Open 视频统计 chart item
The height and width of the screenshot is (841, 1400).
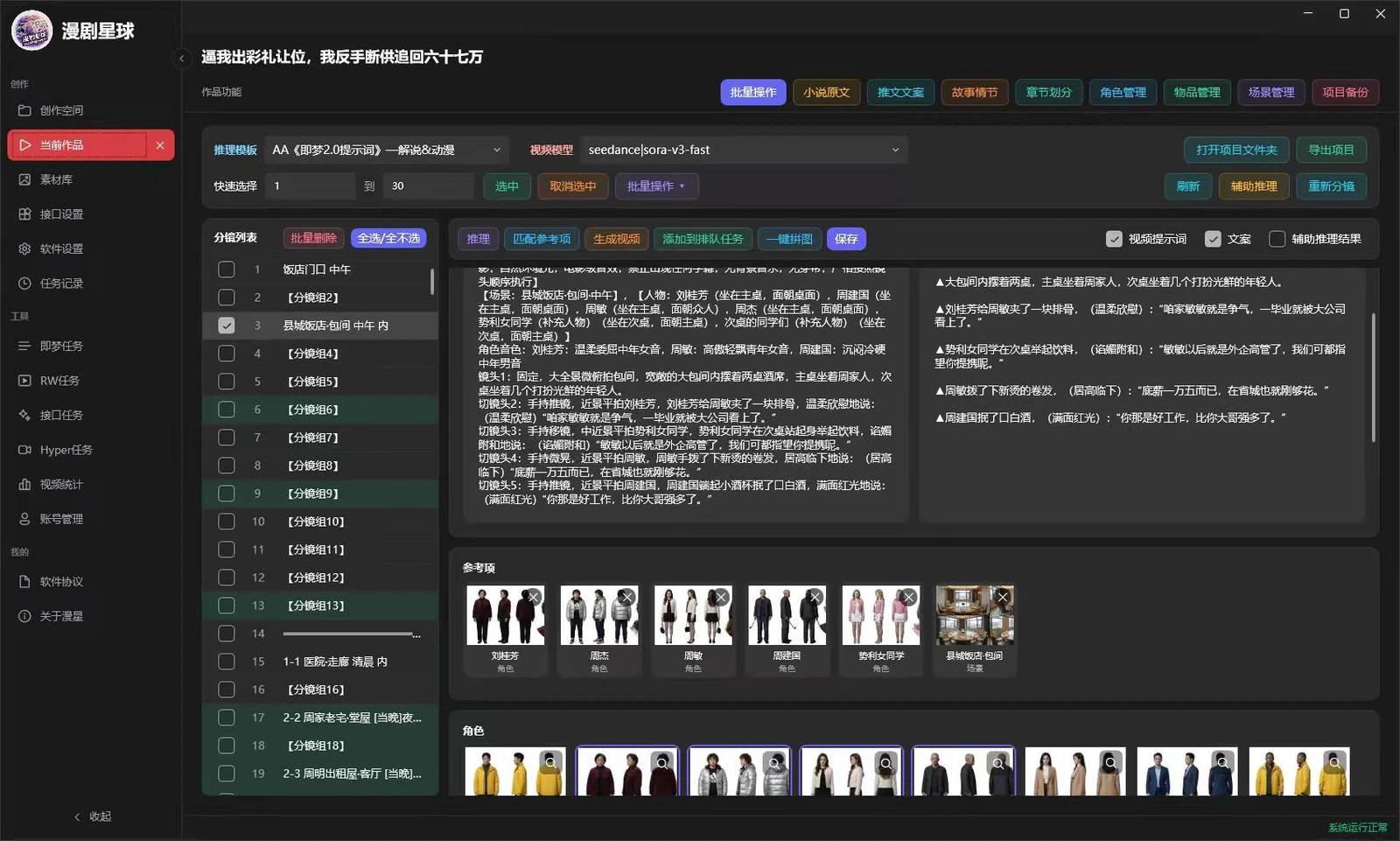click(91, 484)
